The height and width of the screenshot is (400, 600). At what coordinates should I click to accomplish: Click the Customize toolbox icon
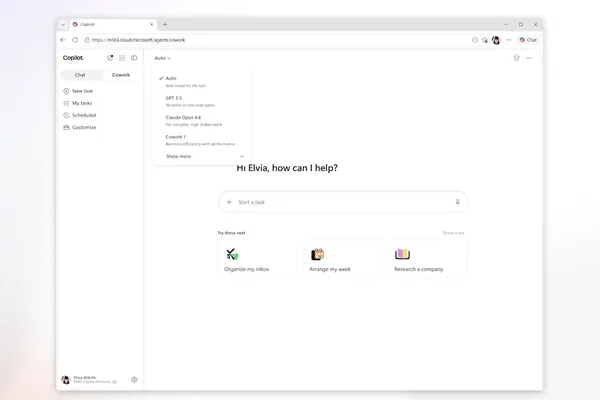66,127
